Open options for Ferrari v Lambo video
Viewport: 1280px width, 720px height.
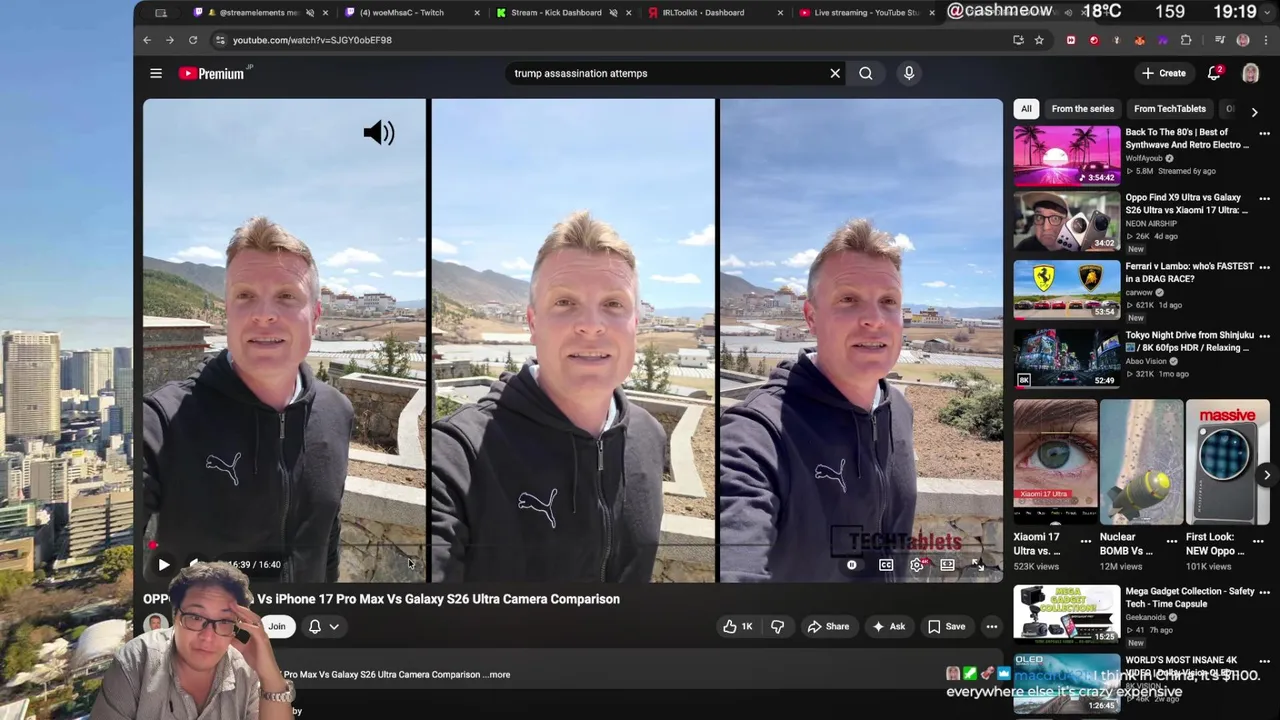(x=1264, y=269)
